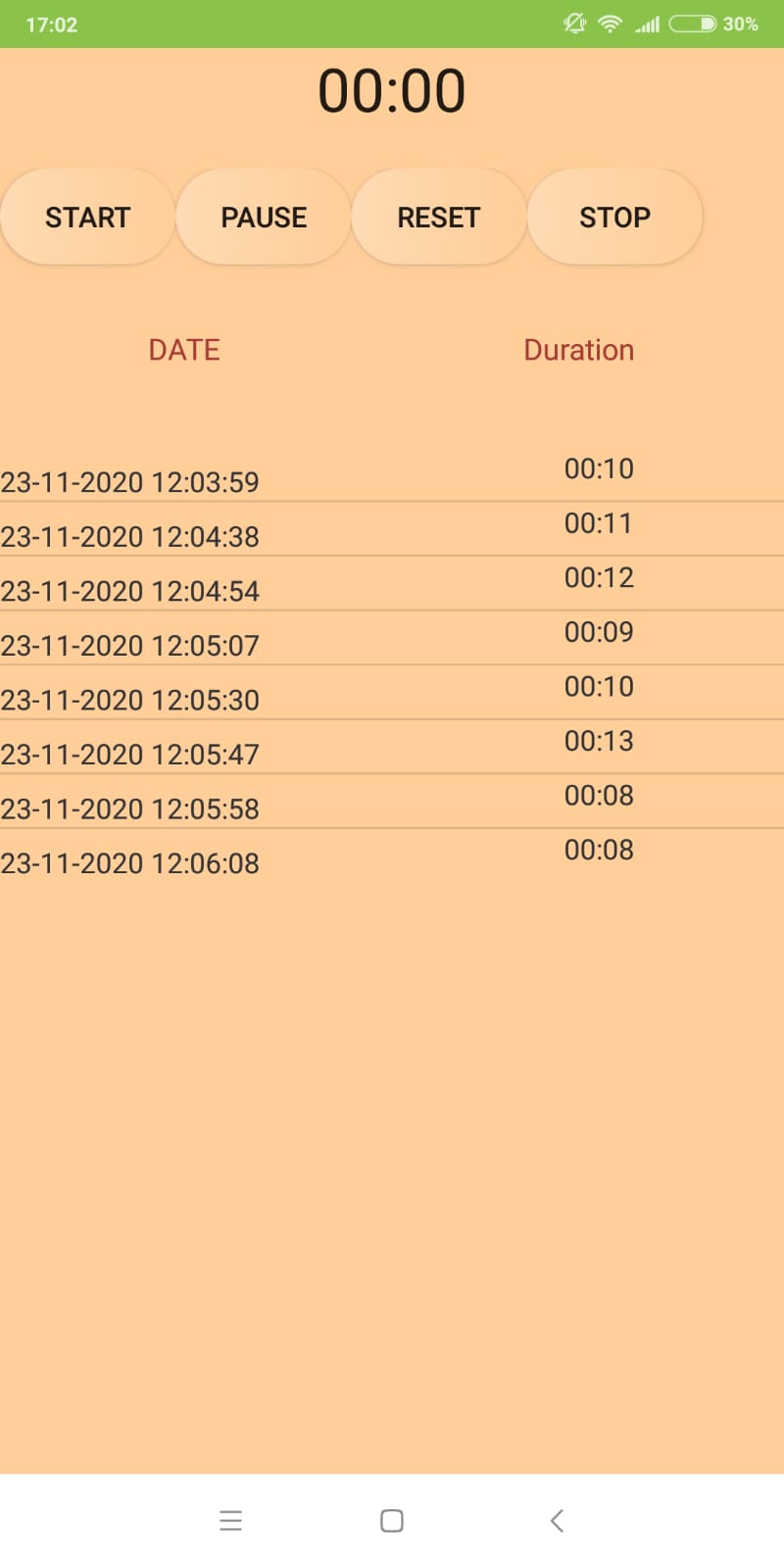The image size is (784, 1568).
Task: Tap the muted notification bell icon
Action: (575, 24)
